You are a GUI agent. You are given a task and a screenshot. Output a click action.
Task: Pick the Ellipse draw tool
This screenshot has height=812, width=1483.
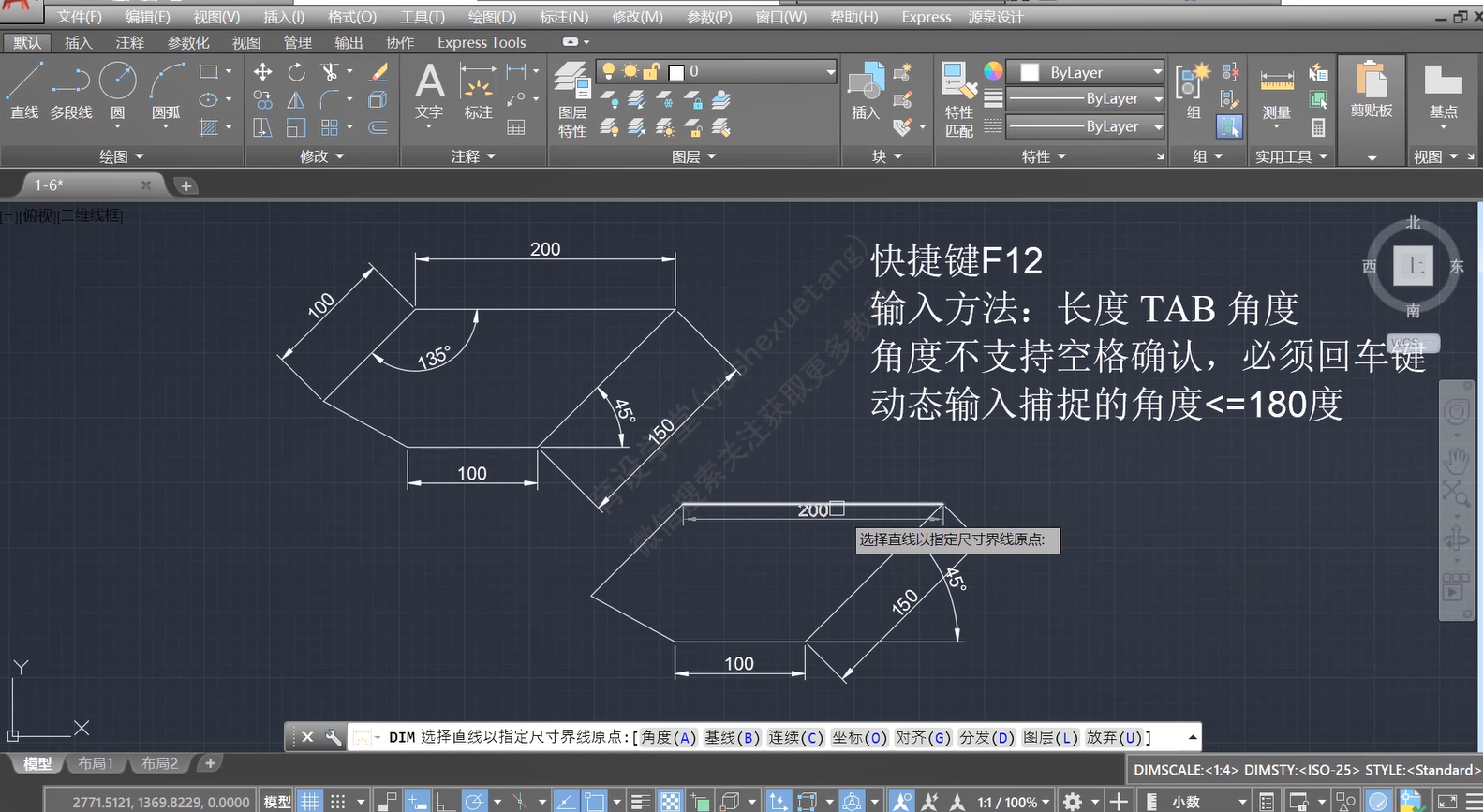click(209, 99)
